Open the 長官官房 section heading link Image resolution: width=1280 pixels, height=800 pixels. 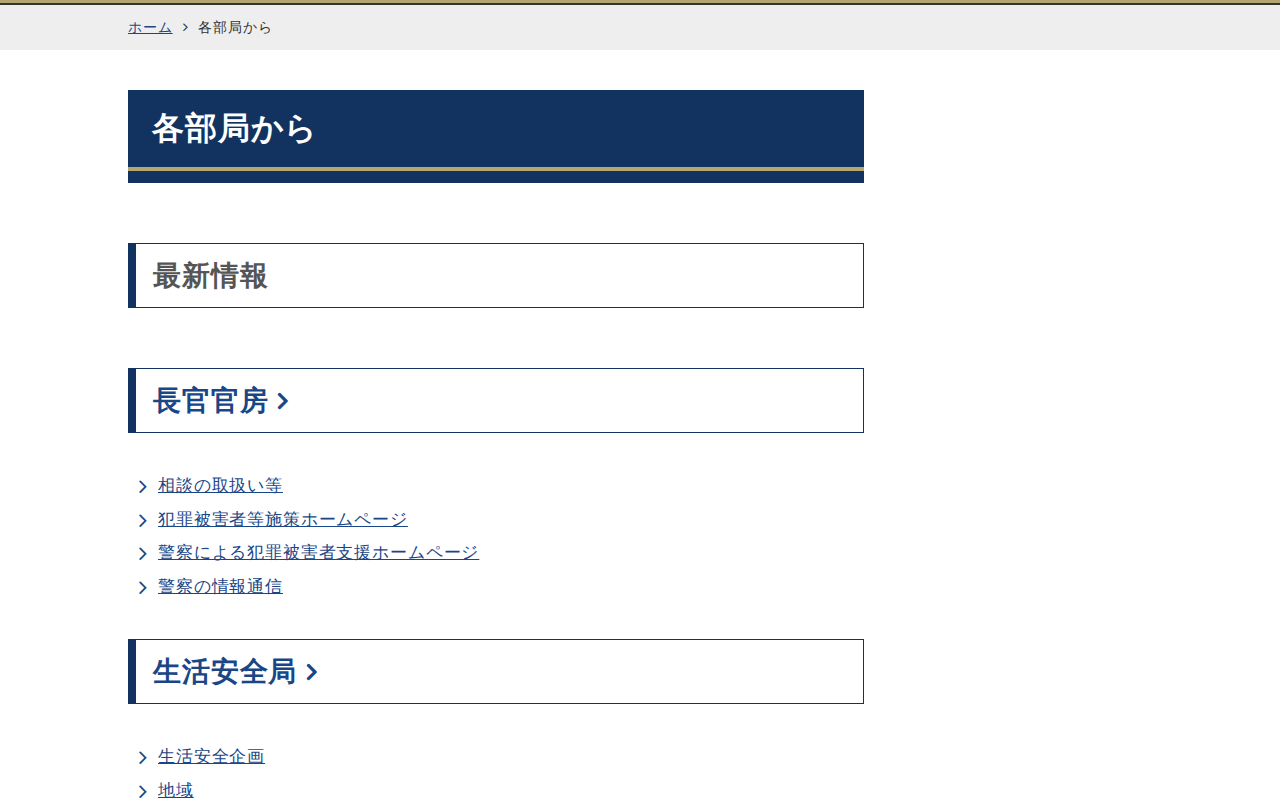point(221,401)
